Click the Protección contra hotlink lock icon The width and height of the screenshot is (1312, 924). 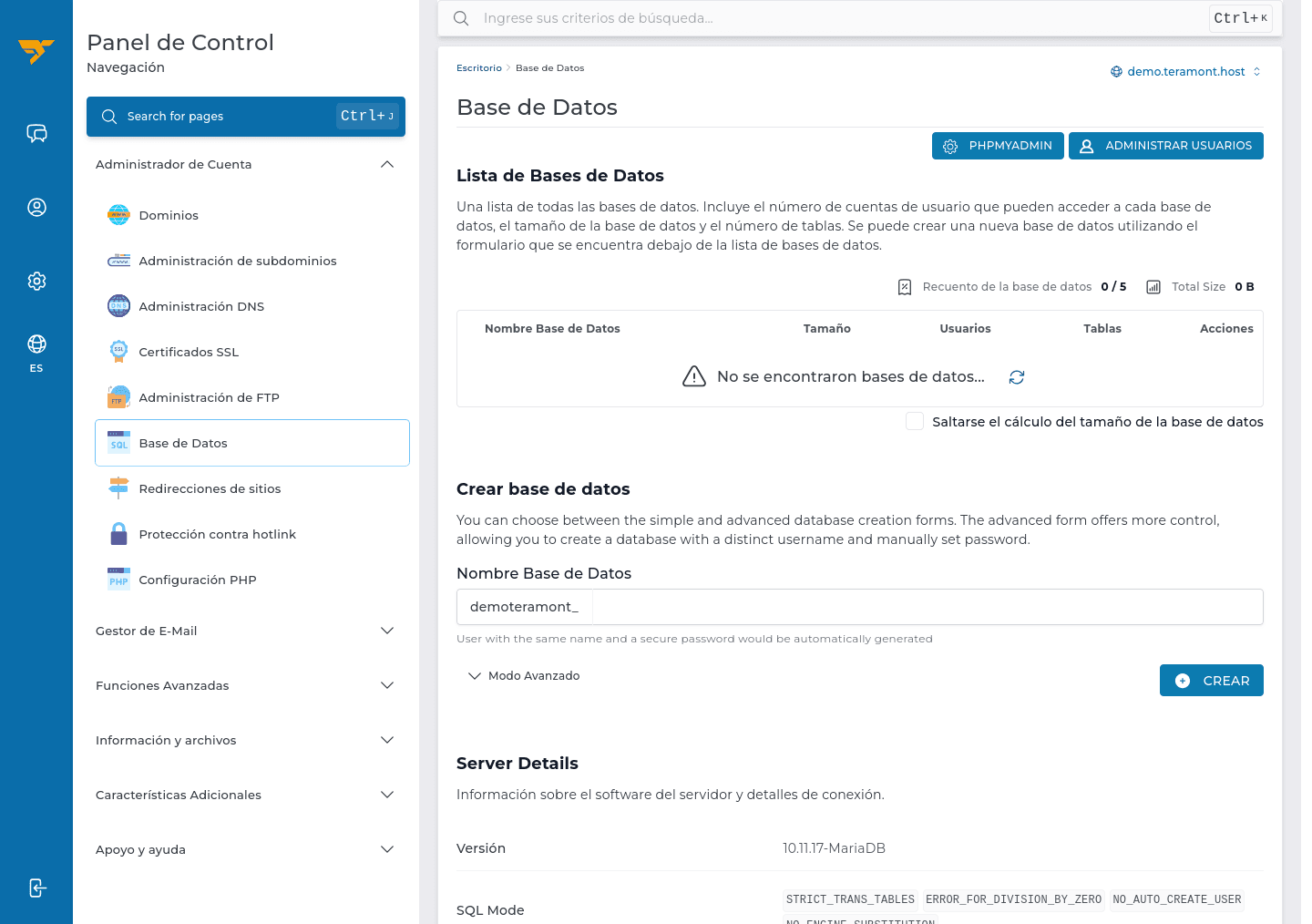click(x=119, y=534)
